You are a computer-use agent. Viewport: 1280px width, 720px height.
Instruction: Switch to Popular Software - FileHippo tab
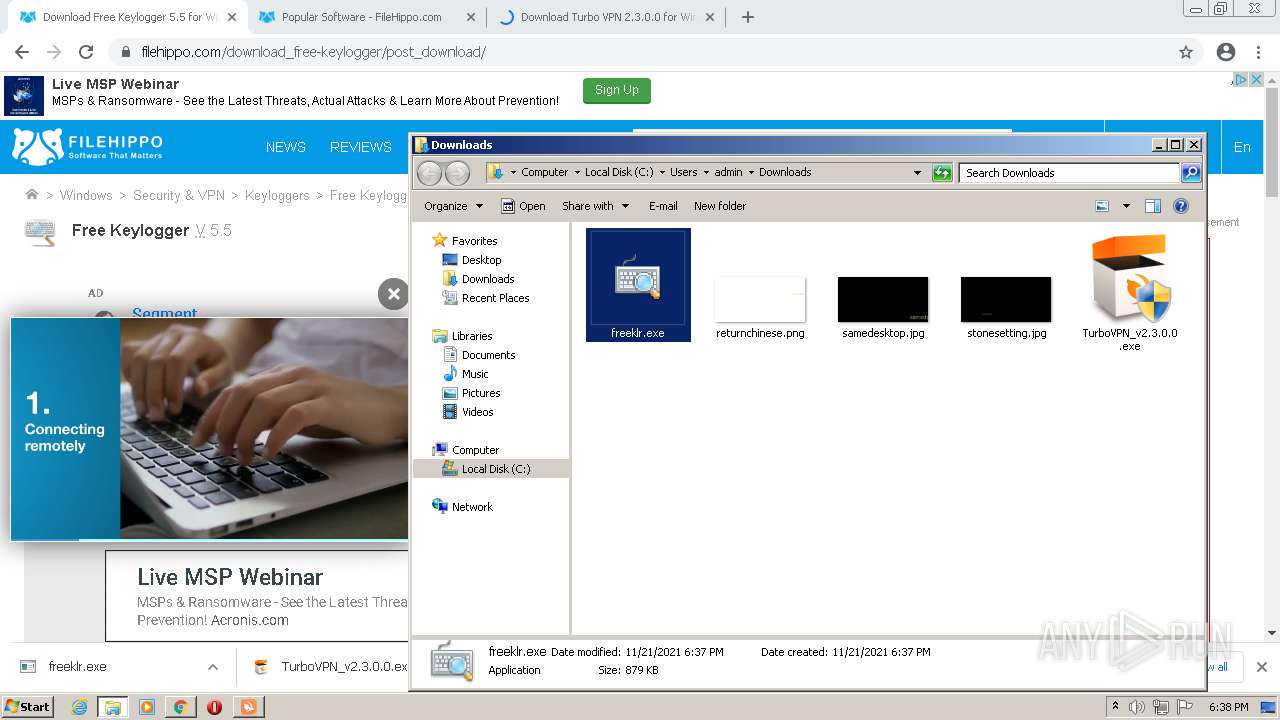click(361, 17)
